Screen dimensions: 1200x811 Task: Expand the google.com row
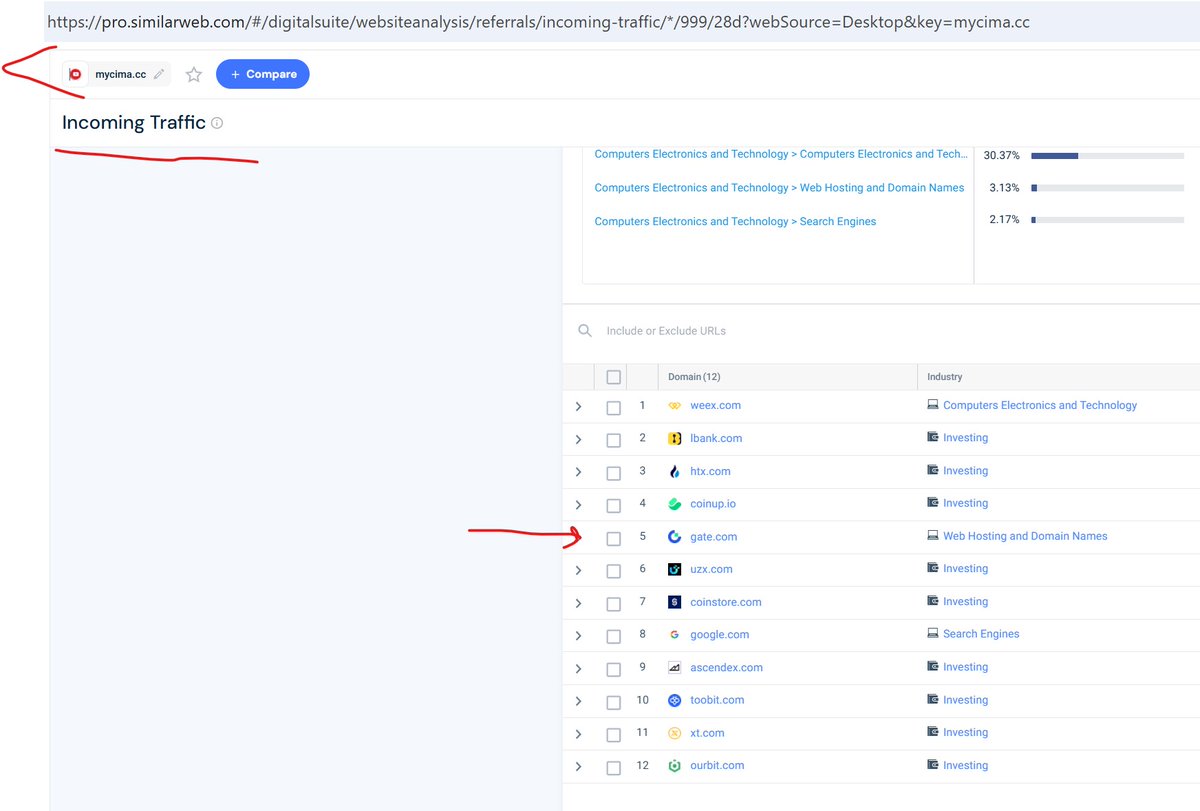point(578,636)
